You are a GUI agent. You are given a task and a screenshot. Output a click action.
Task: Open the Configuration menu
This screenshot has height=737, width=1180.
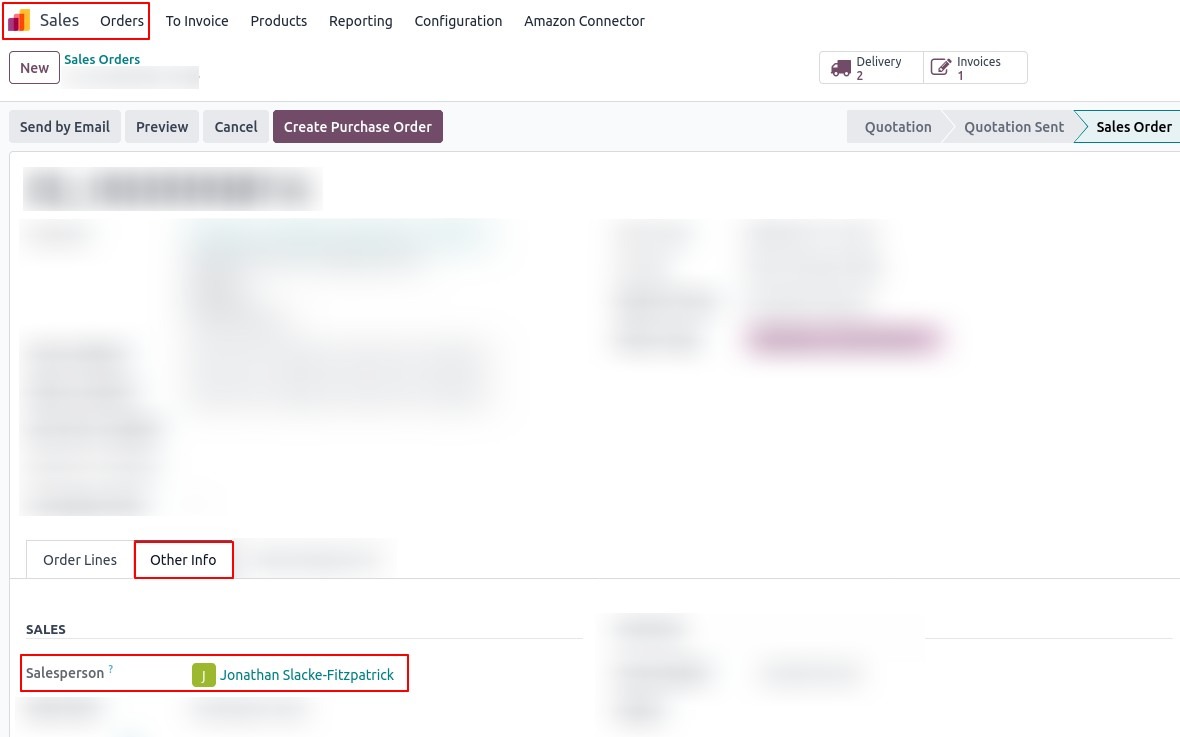(458, 21)
